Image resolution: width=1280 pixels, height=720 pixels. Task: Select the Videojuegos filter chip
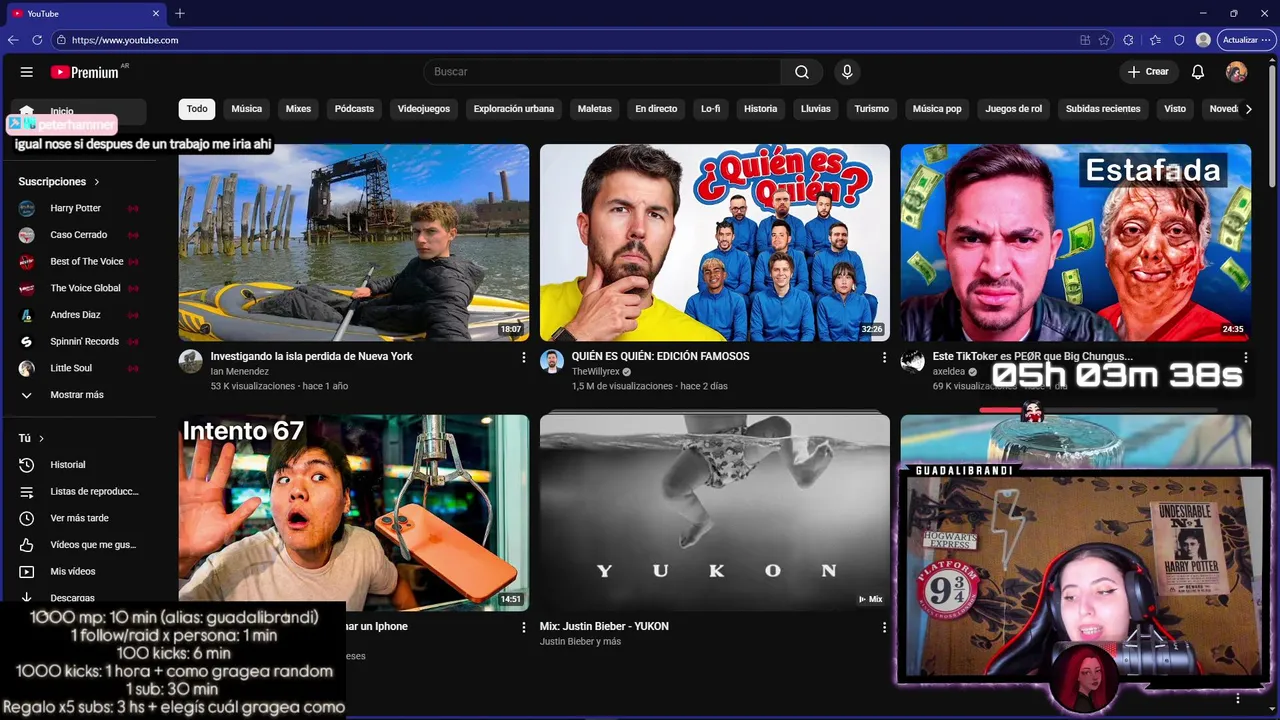coord(424,109)
